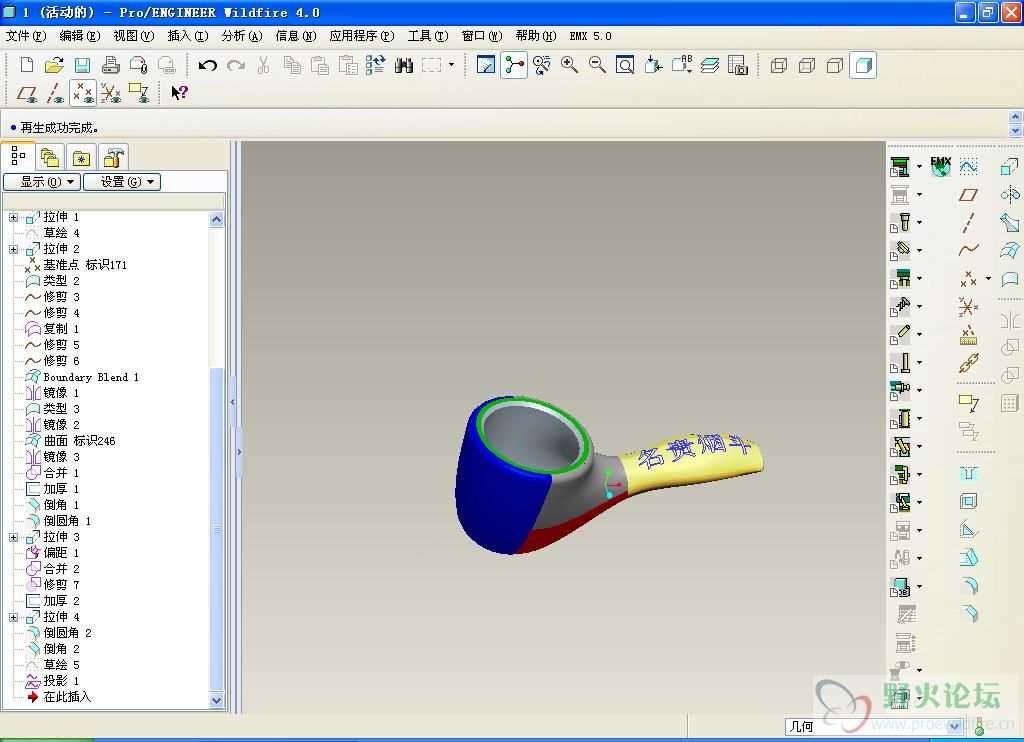Undo the last action
The image size is (1024, 742).
(x=208, y=65)
